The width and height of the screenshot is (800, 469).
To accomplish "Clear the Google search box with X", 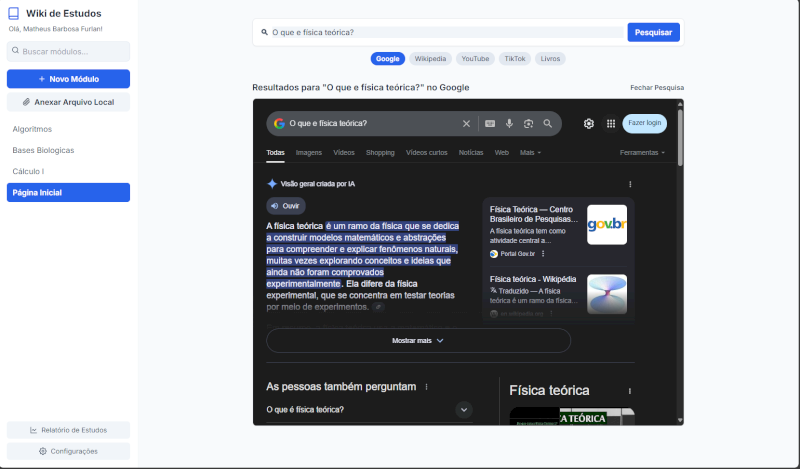I will [x=466, y=124].
